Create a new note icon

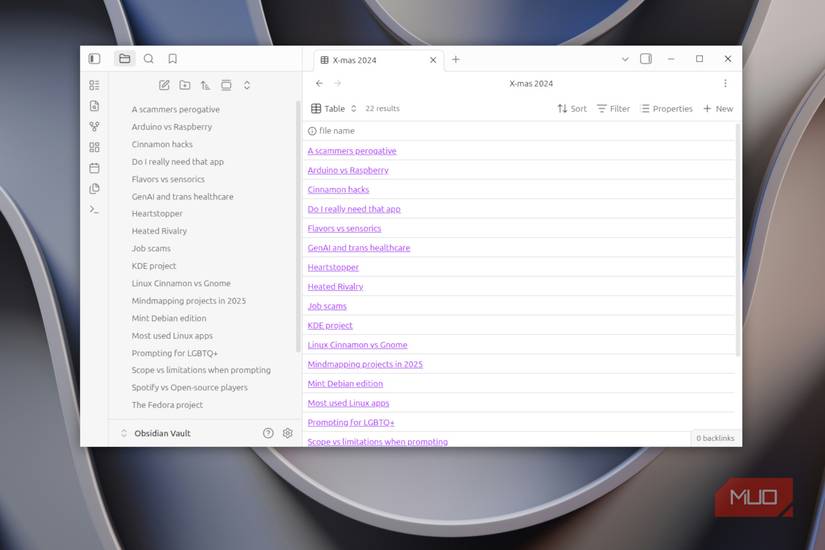click(164, 85)
